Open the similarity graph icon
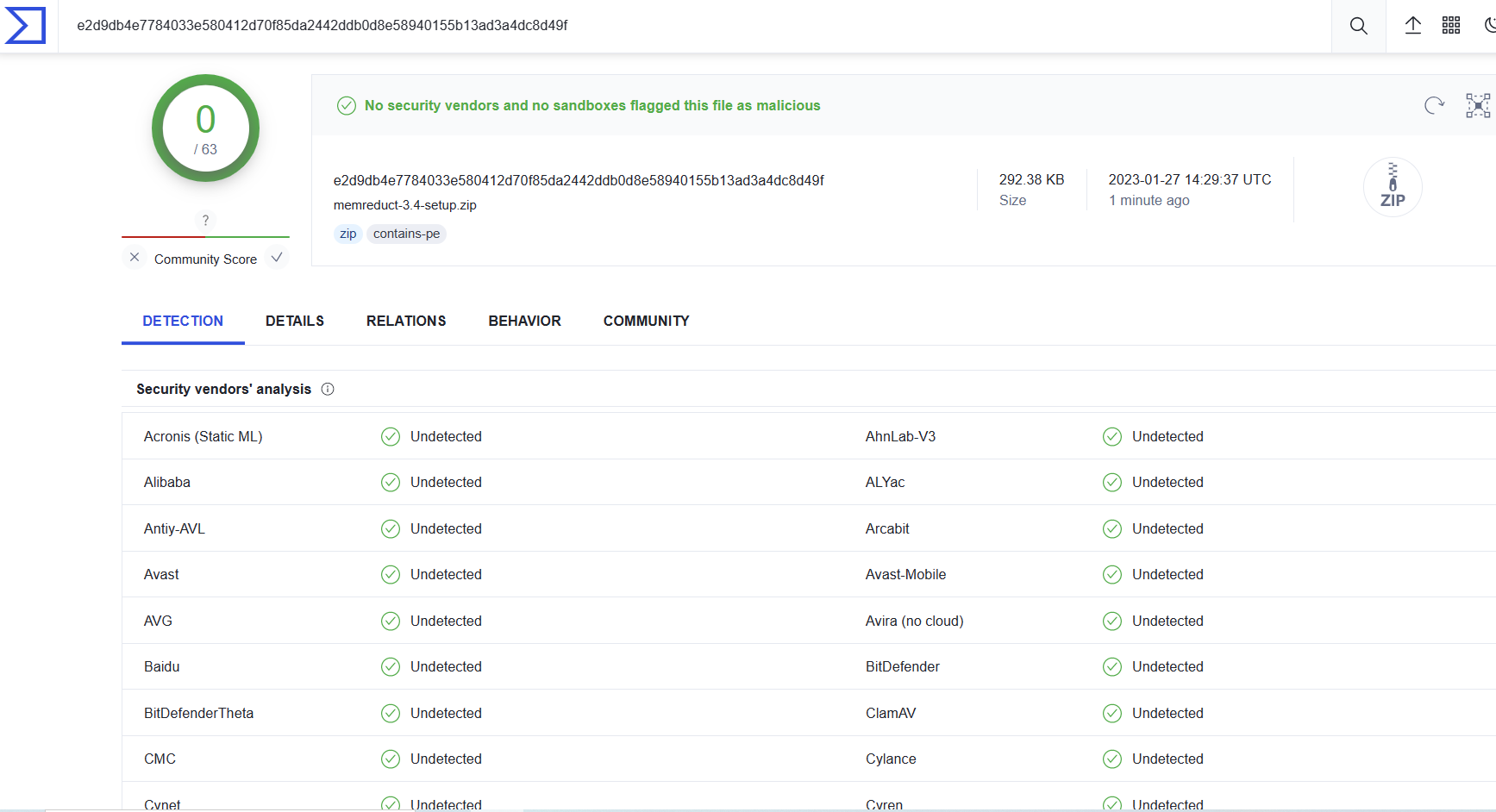Image resolution: width=1496 pixels, height=812 pixels. pos(1477,105)
